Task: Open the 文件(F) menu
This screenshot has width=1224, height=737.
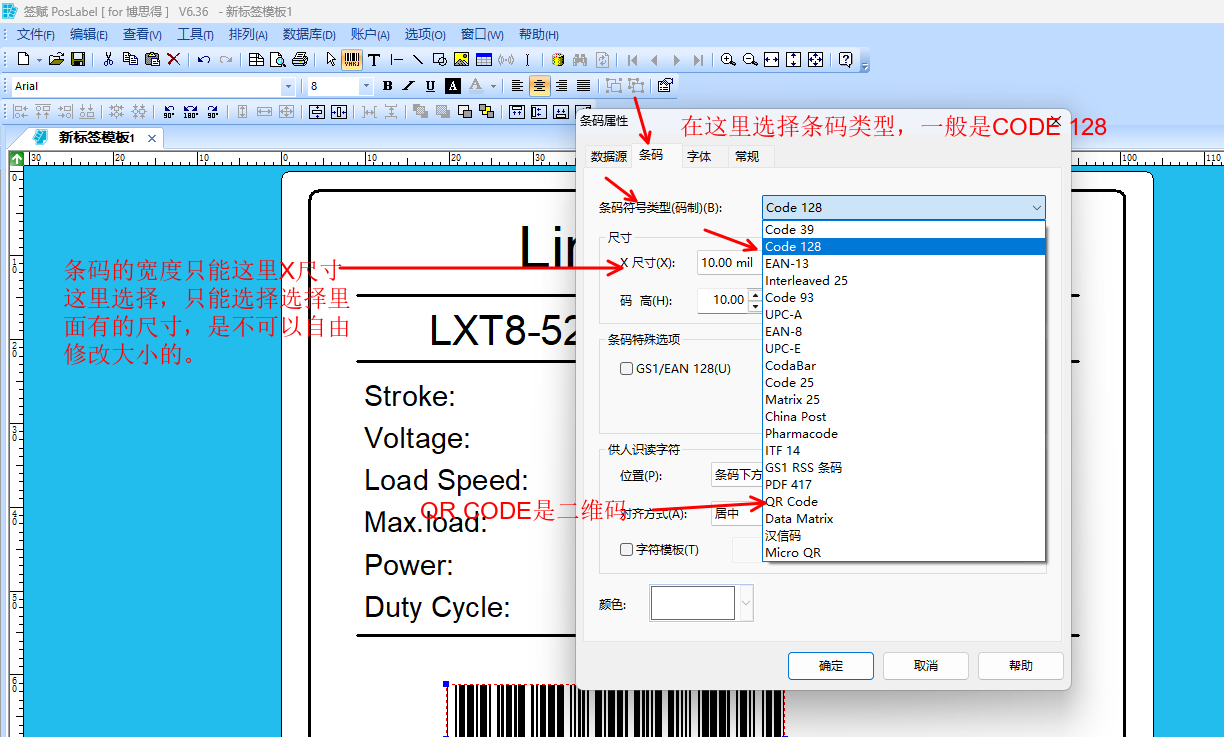Action: pos(36,34)
